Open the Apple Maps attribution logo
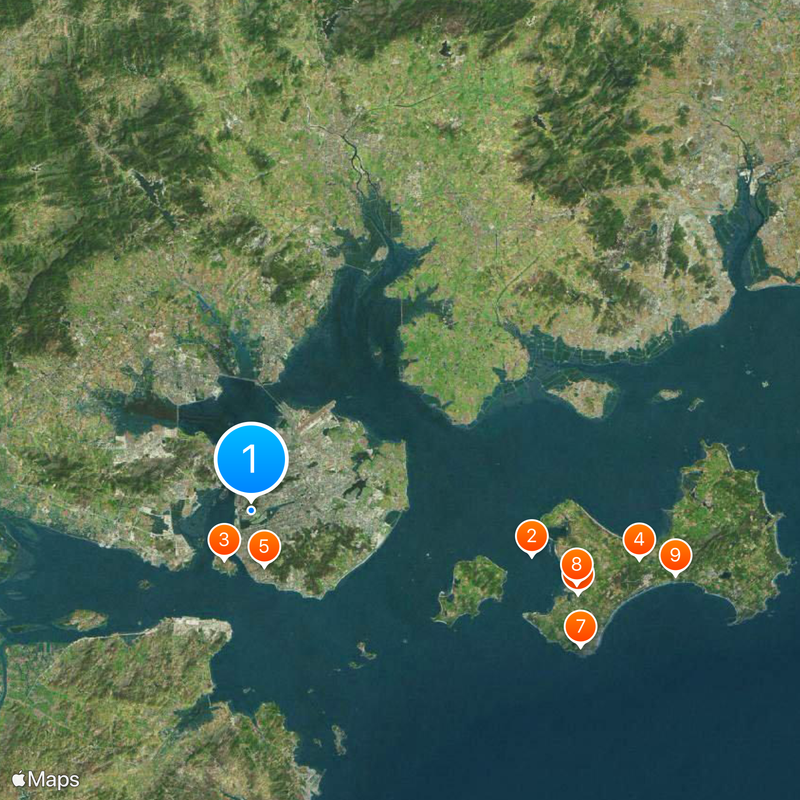This screenshot has height=800, width=800. point(46,779)
